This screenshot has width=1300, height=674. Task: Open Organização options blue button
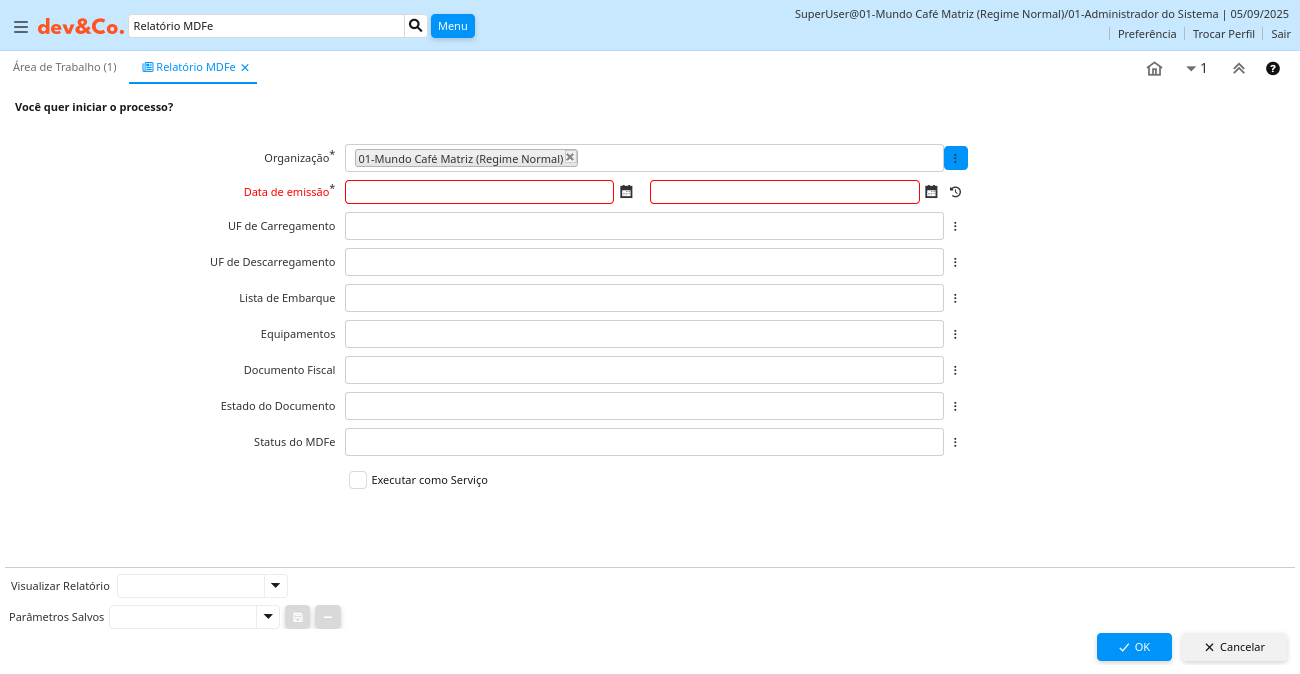click(x=955, y=158)
